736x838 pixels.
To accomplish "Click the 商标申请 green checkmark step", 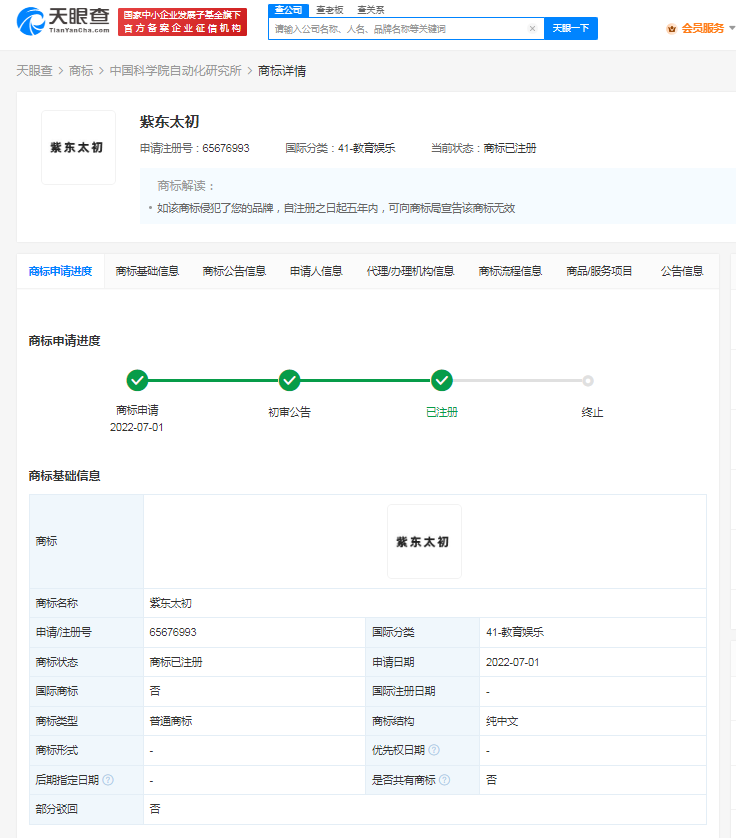I will click(137, 380).
